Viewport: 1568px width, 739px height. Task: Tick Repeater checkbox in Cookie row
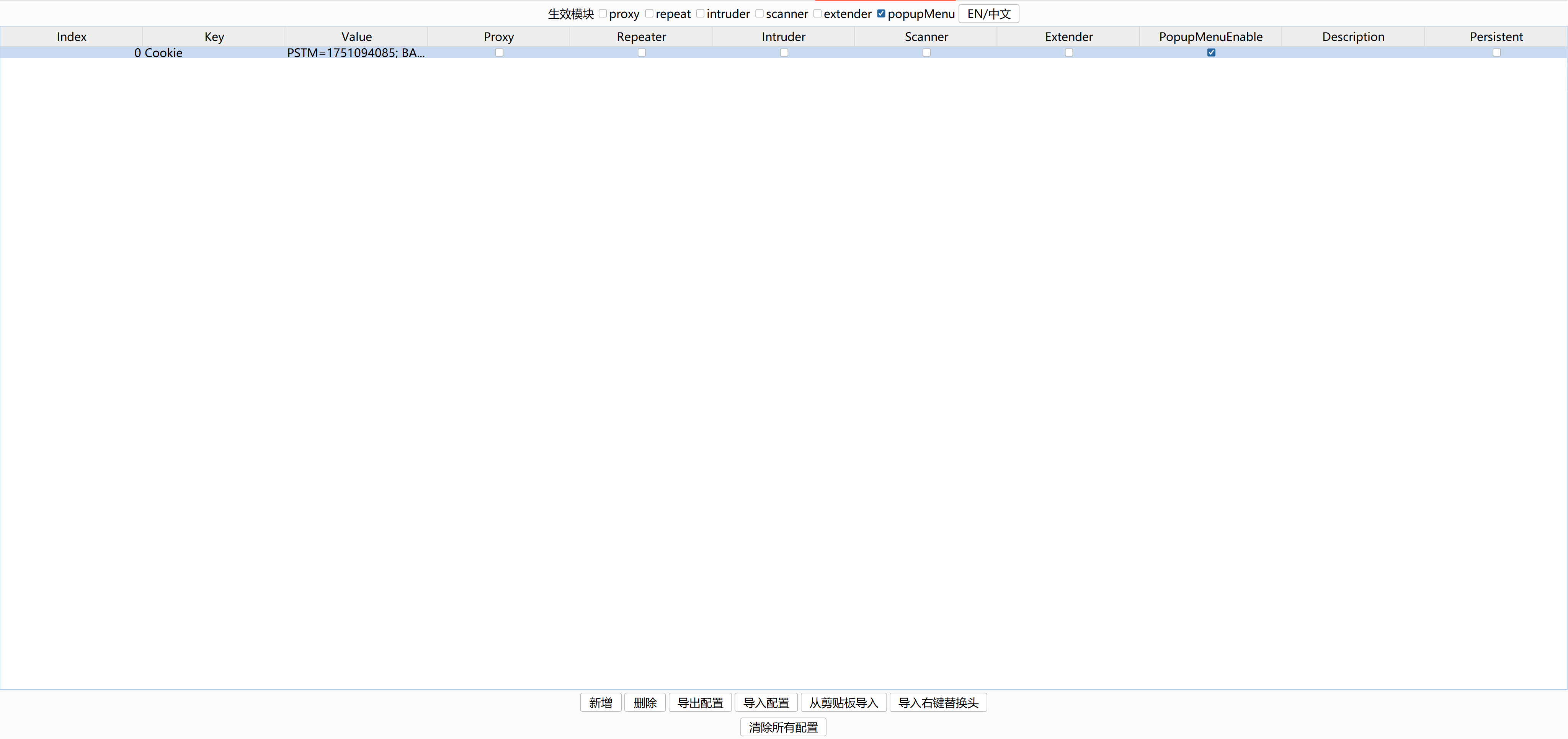pos(642,53)
